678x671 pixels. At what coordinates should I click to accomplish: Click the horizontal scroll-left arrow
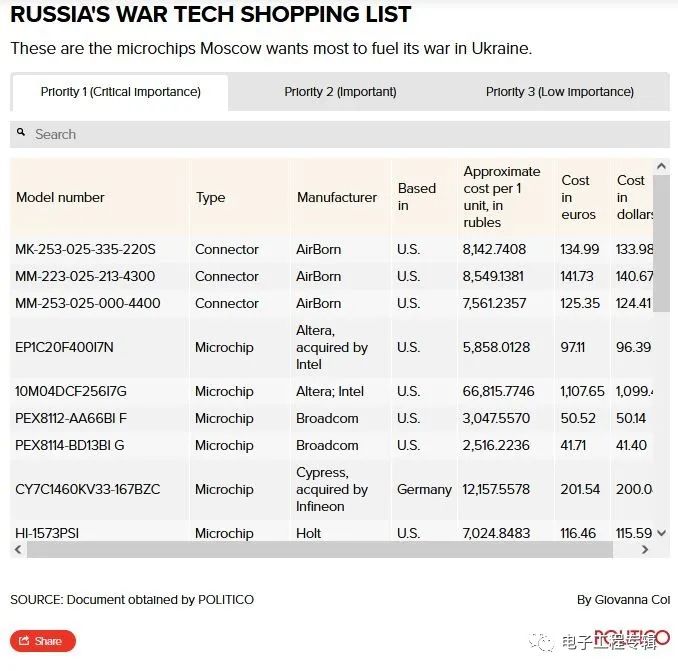(18, 550)
